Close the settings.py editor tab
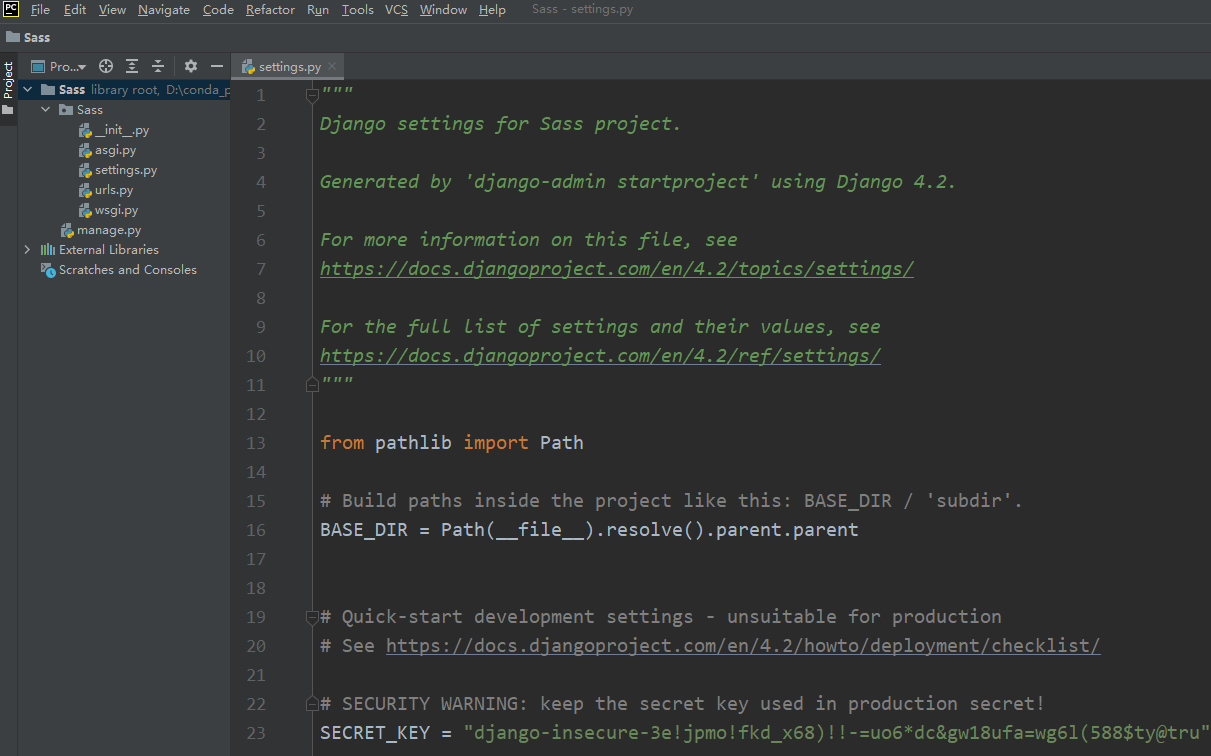Image resolution: width=1211 pixels, height=756 pixels. pyautogui.click(x=333, y=67)
